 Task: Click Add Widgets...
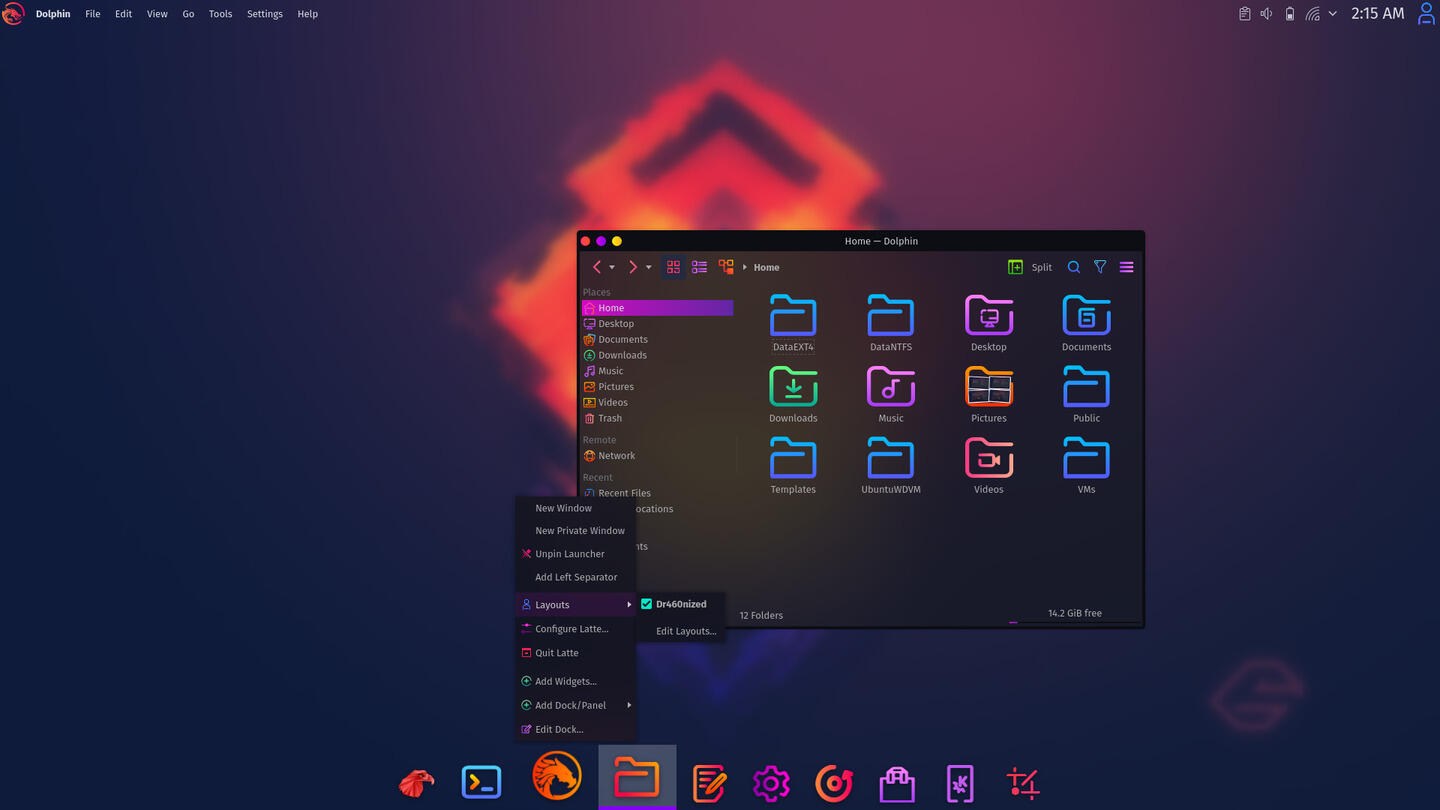(576, 681)
